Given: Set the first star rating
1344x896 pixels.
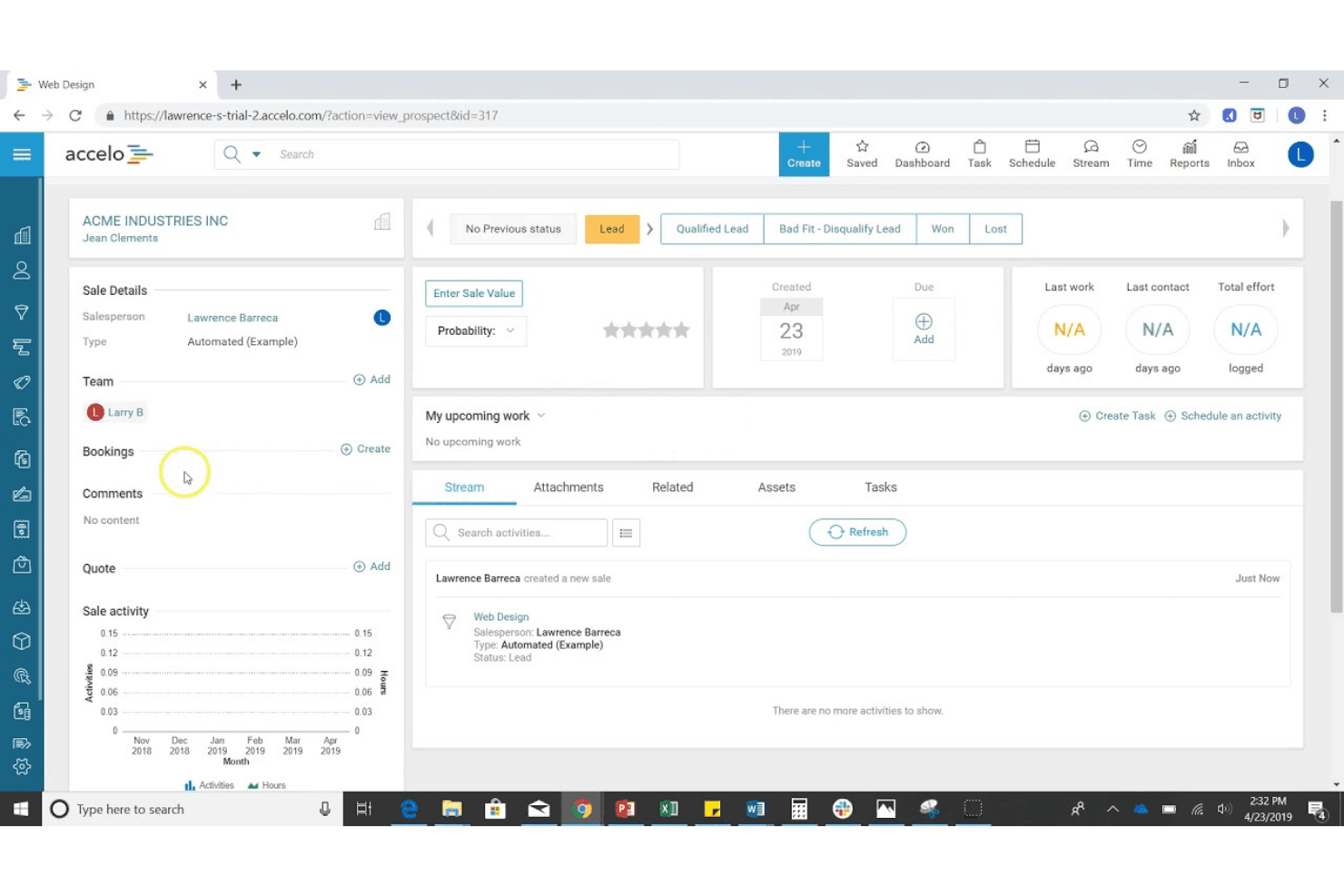Looking at the screenshot, I should point(611,330).
